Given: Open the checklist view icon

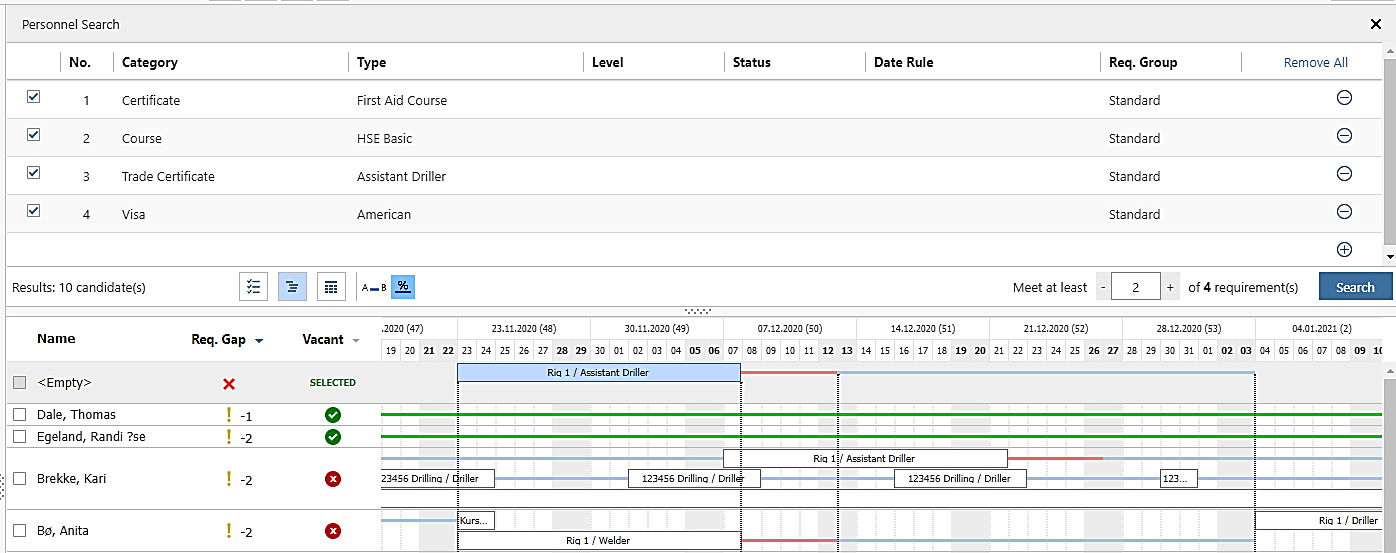Looking at the screenshot, I should tap(254, 287).
